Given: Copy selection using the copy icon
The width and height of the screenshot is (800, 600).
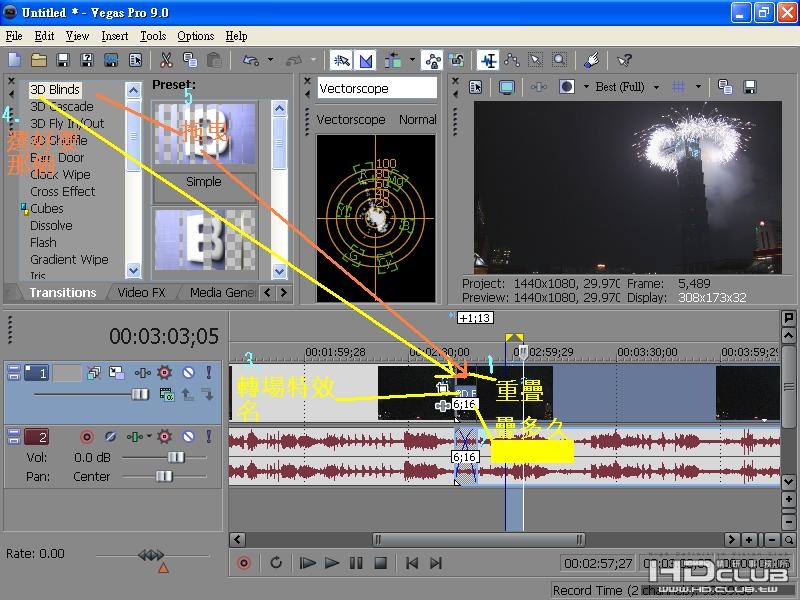Looking at the screenshot, I should pos(190,60).
